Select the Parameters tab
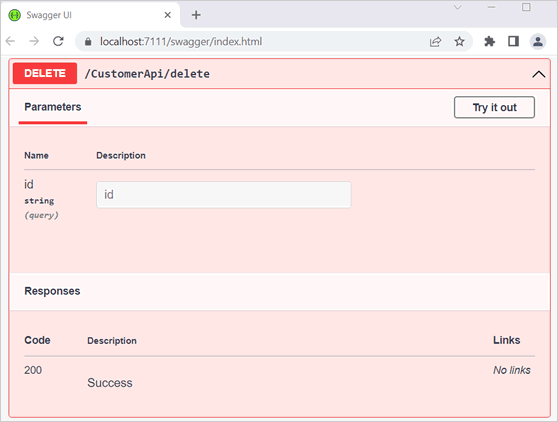The width and height of the screenshot is (558, 422). [x=53, y=107]
